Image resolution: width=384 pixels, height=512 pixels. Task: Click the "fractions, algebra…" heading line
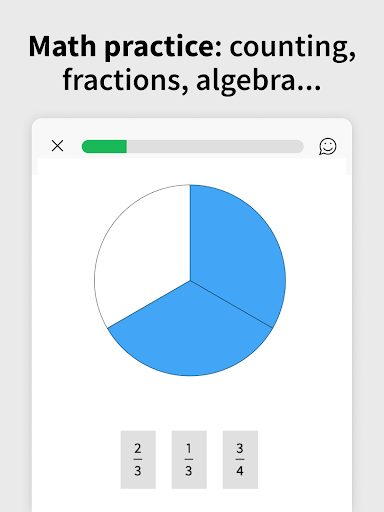(x=192, y=80)
